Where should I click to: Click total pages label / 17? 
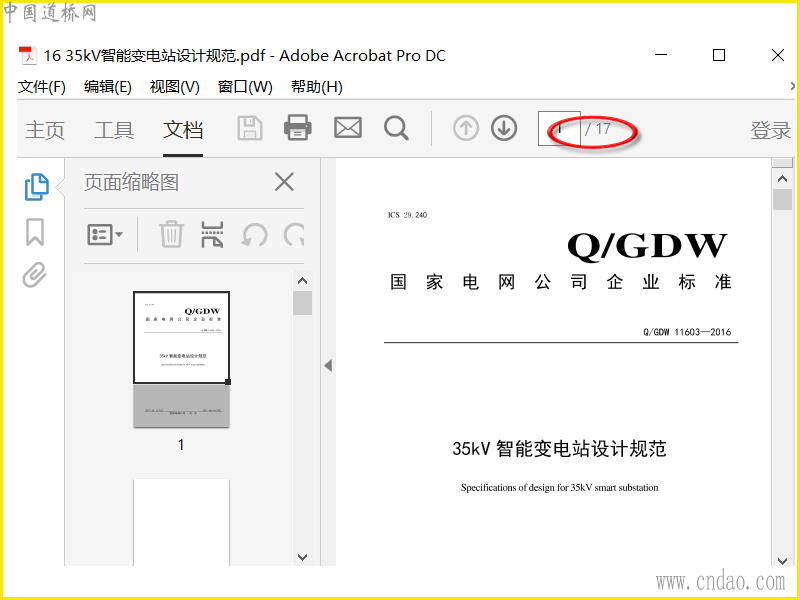coord(597,129)
